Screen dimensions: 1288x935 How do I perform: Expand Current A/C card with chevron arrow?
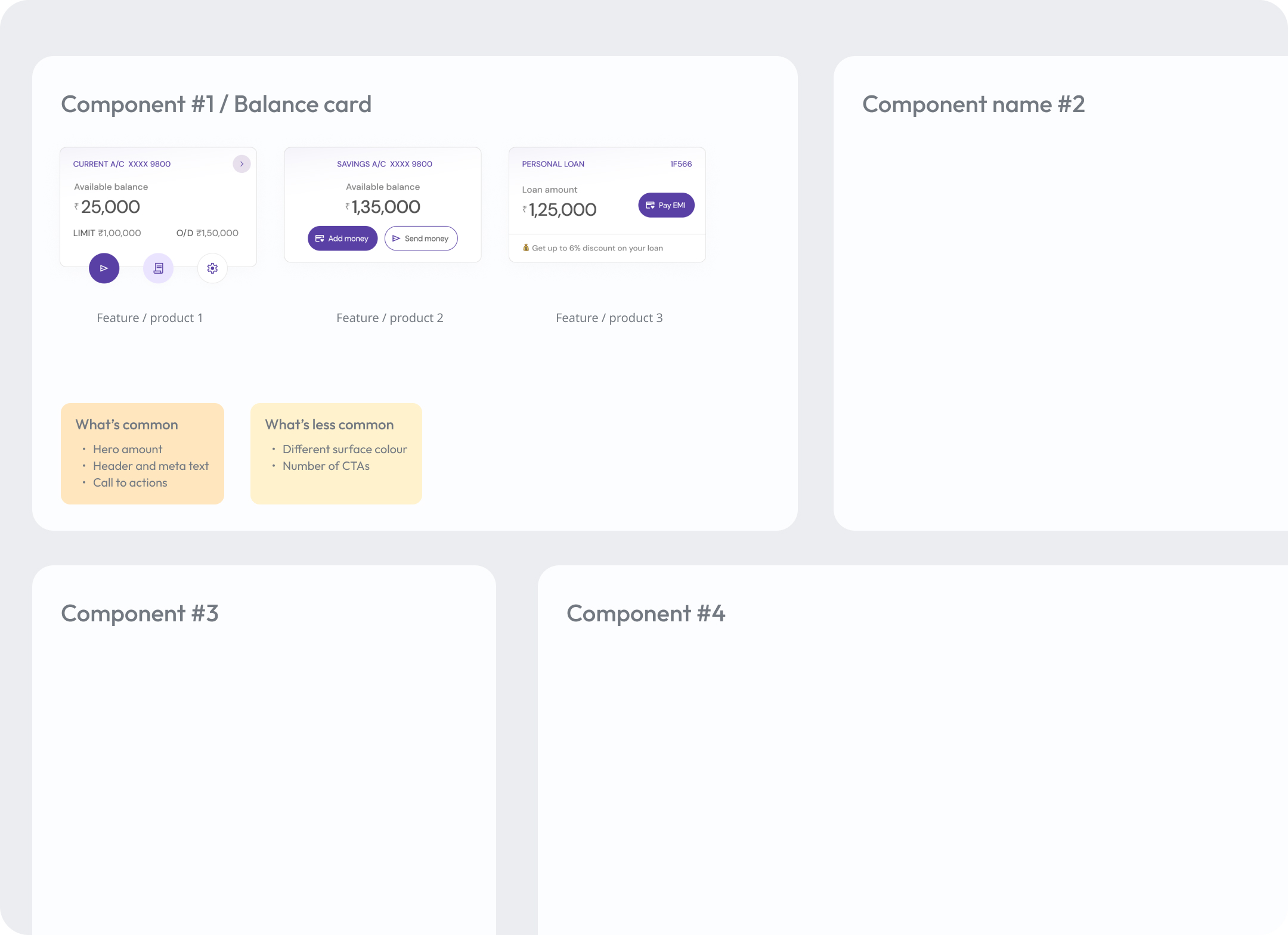tap(241, 164)
